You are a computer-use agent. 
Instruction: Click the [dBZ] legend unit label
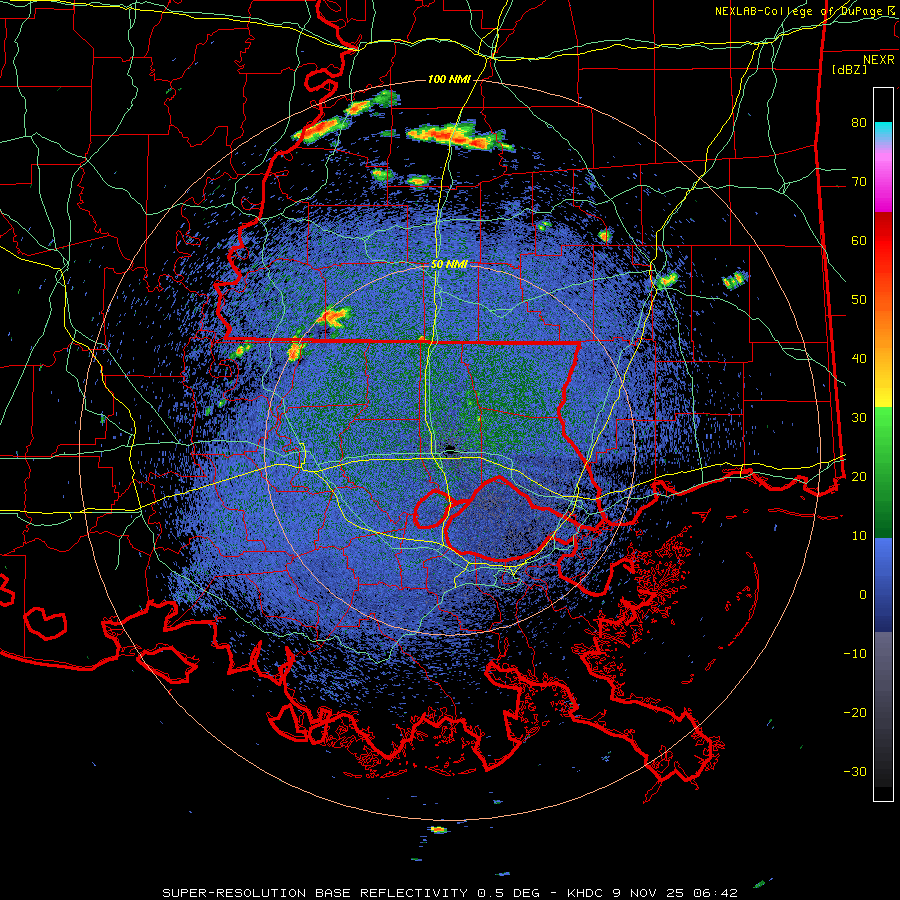(x=849, y=70)
